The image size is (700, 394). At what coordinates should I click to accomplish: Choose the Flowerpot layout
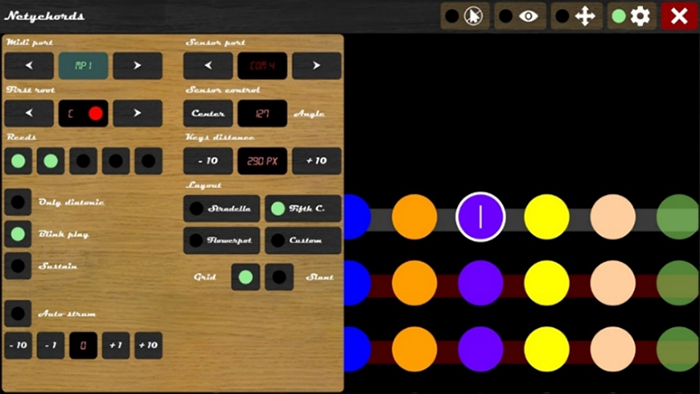pos(221,241)
